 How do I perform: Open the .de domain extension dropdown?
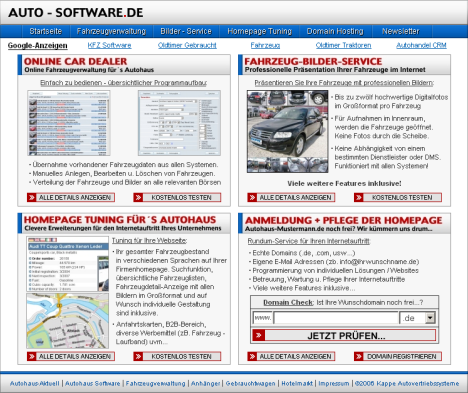pyautogui.click(x=418, y=318)
